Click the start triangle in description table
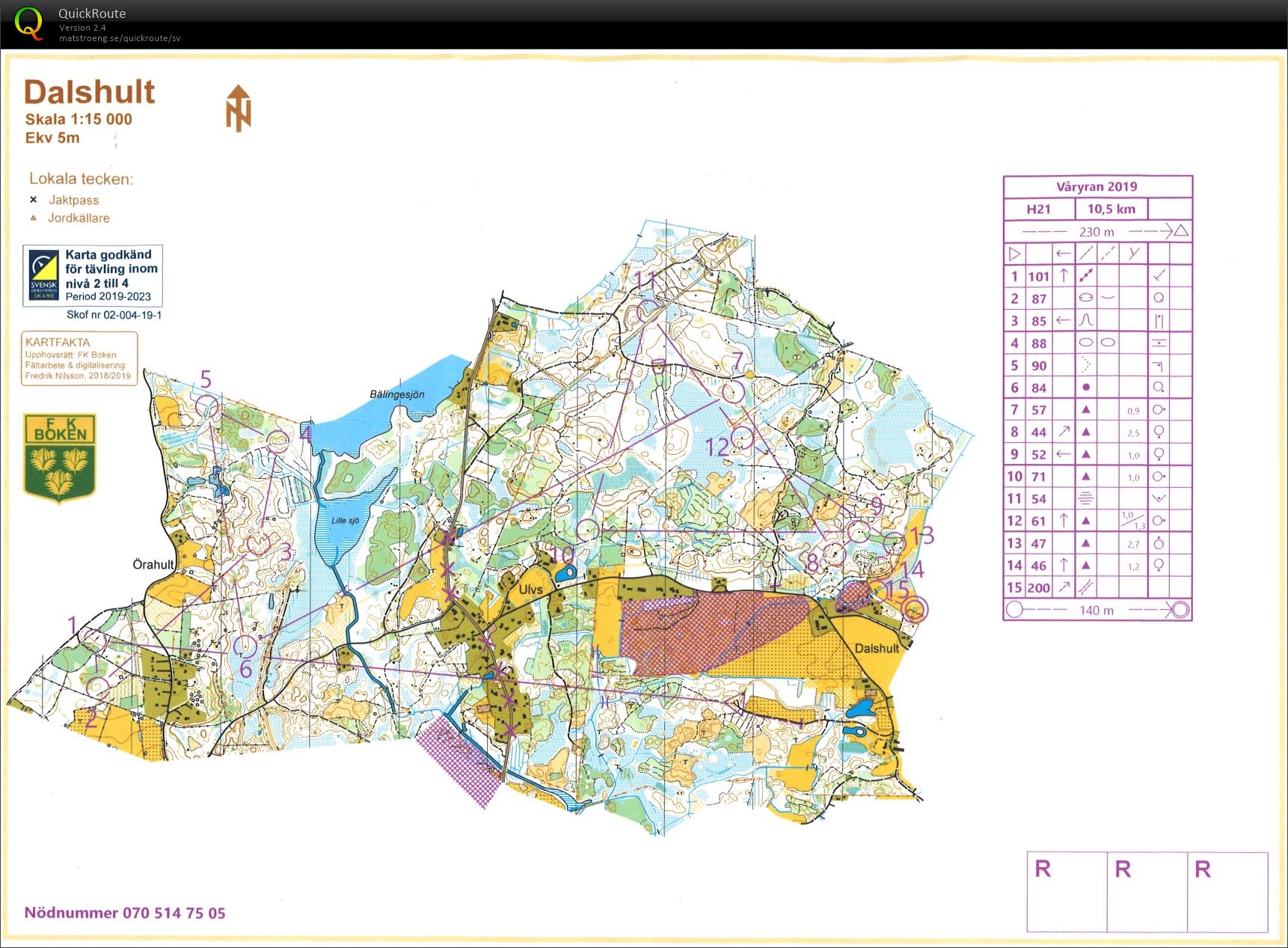 (x=1014, y=254)
